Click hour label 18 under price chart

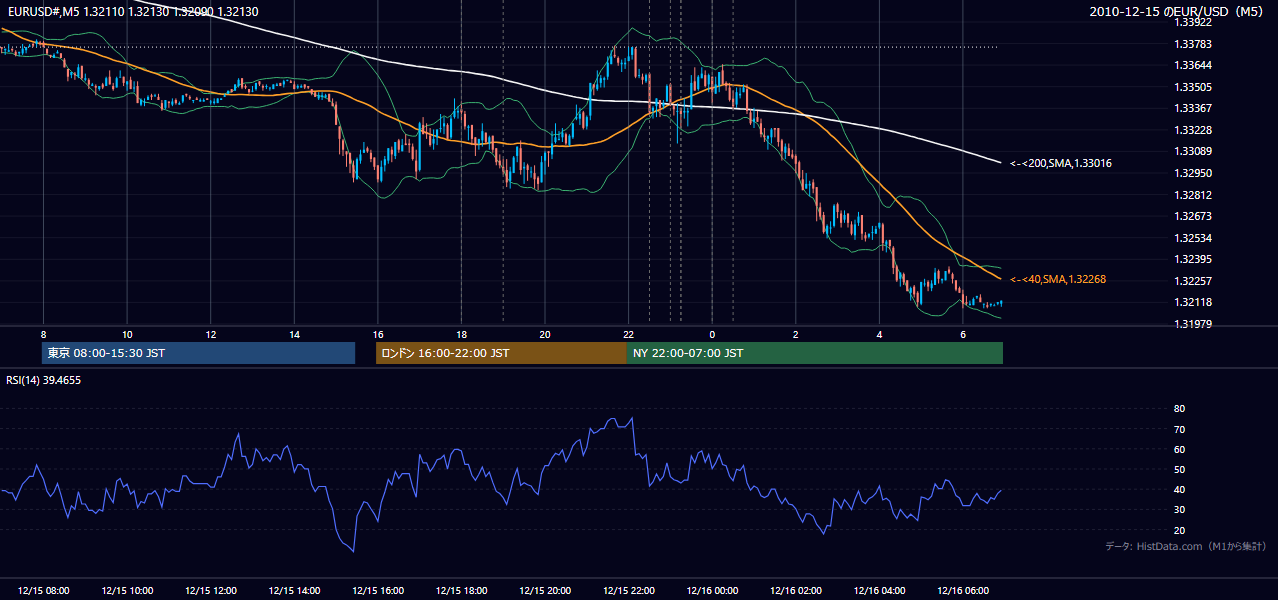coord(461,334)
